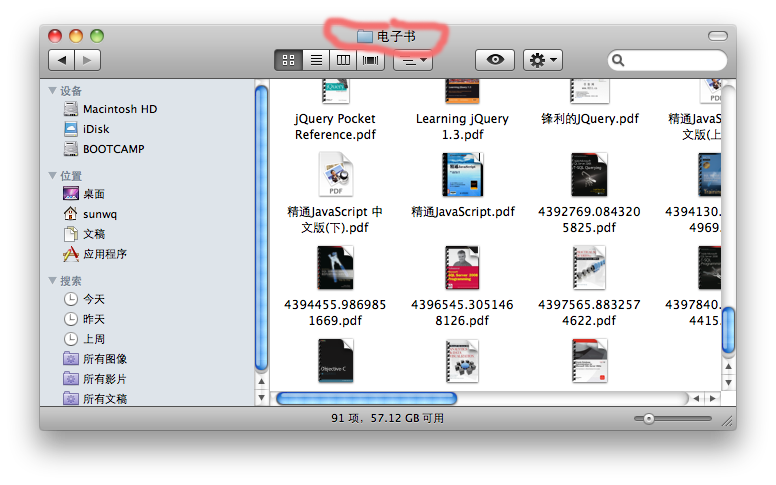This screenshot has width=776, height=485.
Task: Click the icon size slider
Action: [673, 419]
